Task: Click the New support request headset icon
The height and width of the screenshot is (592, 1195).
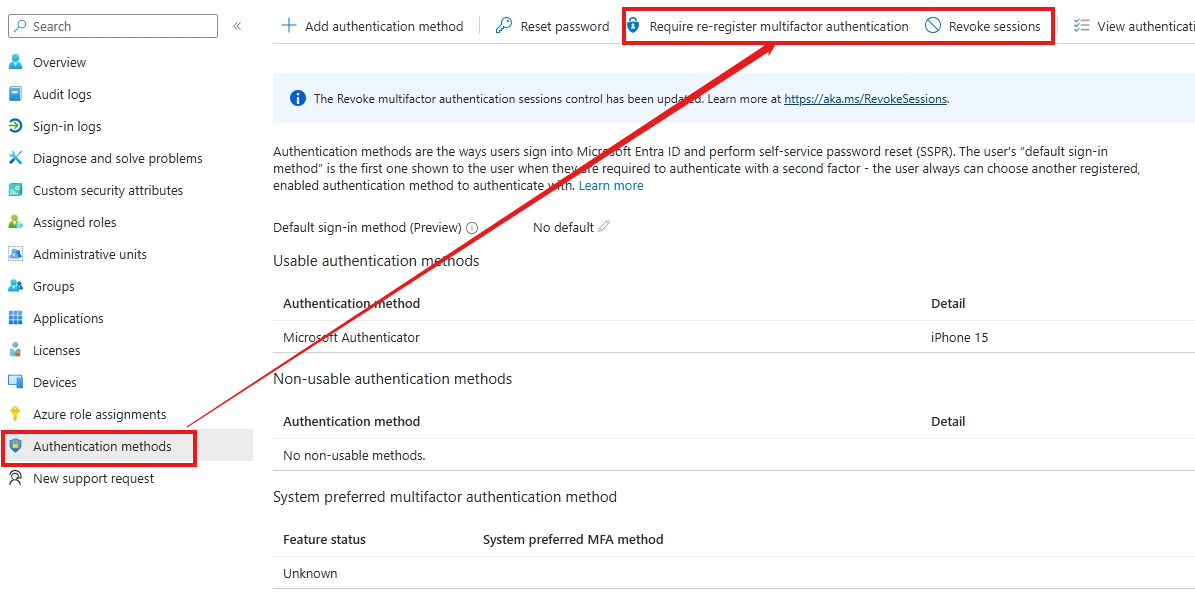Action: [x=15, y=478]
